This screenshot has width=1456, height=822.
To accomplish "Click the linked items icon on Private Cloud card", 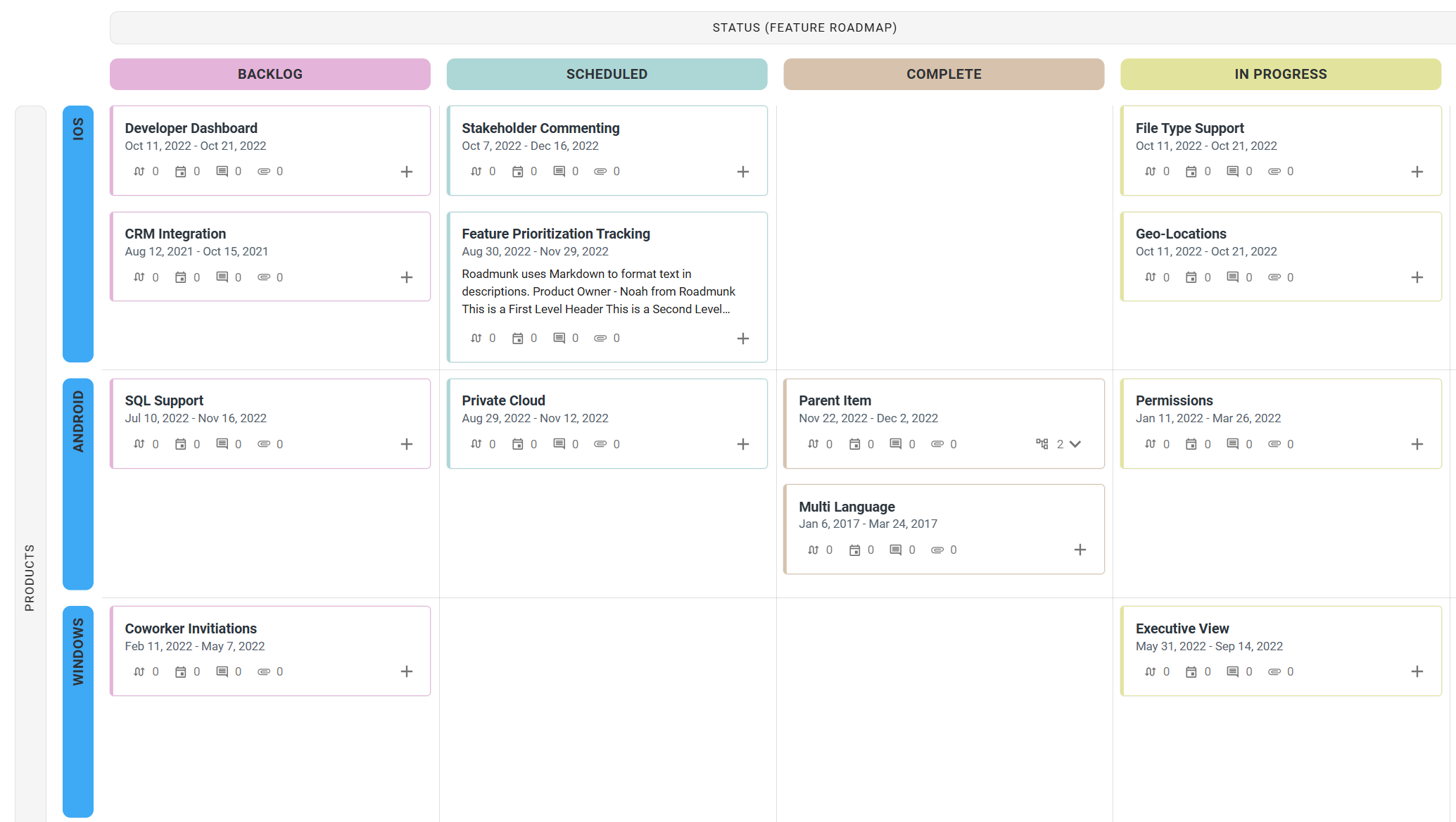I will pos(476,444).
